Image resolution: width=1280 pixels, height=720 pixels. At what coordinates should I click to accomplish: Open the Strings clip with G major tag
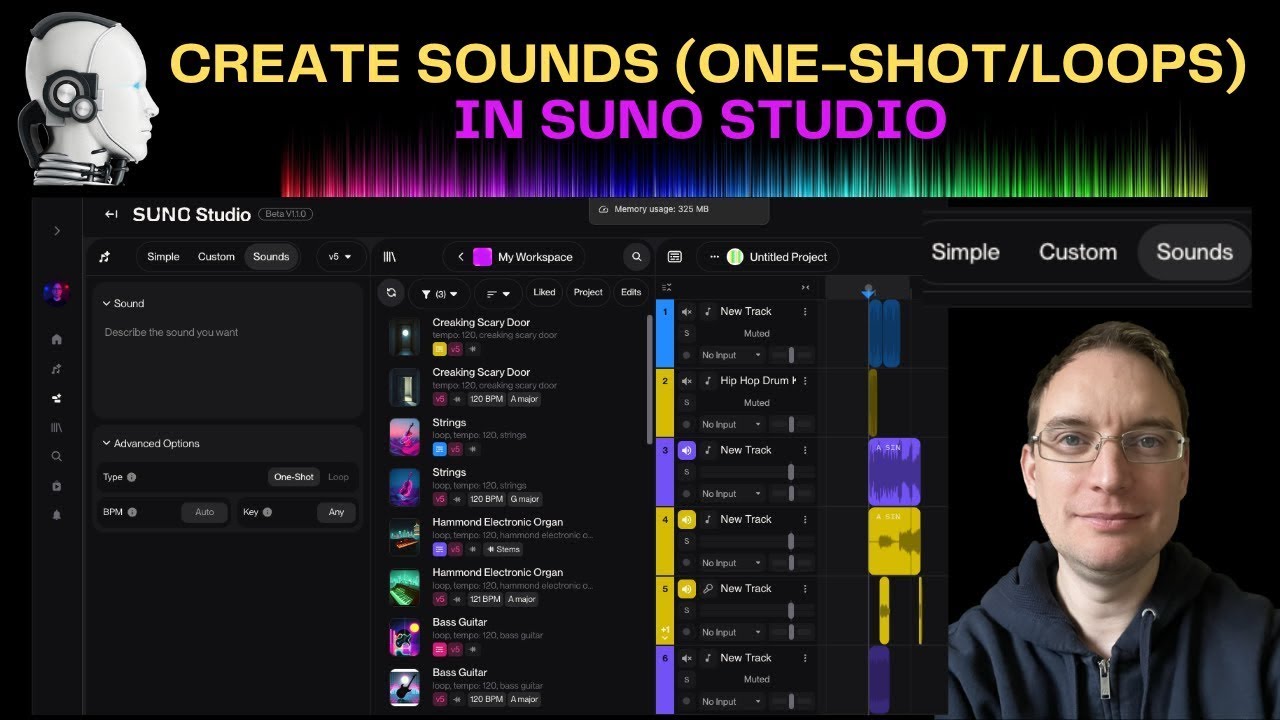point(449,472)
